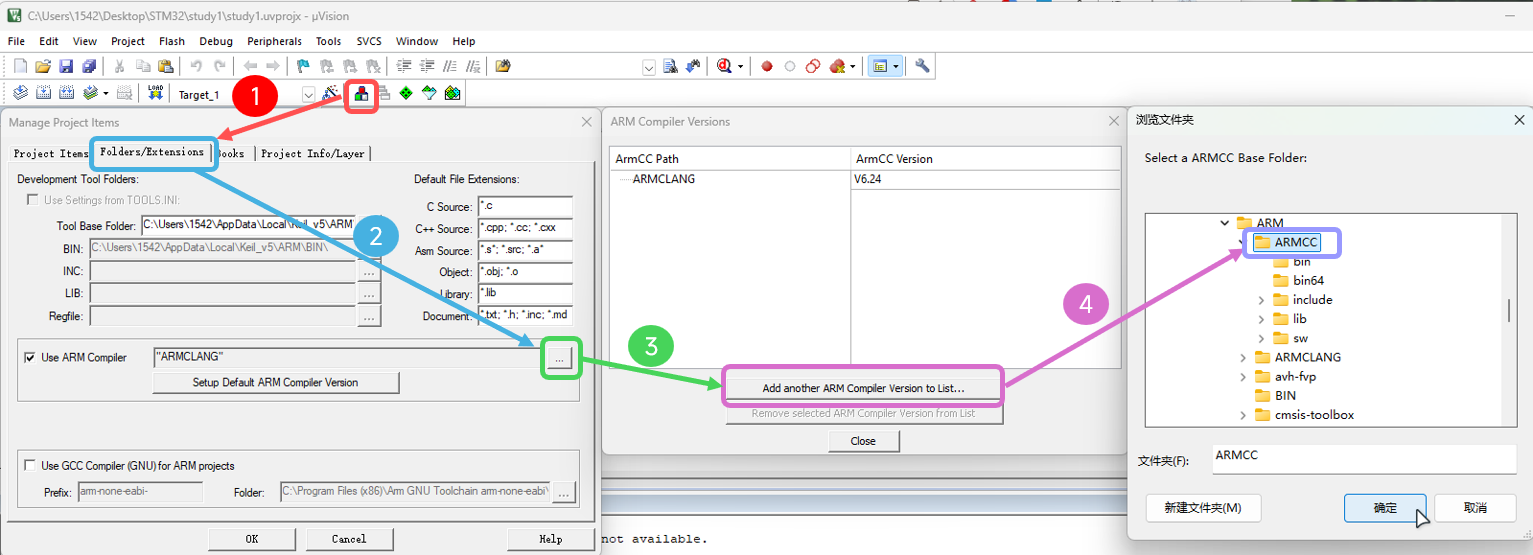Confirm folder selection with 确定 button

click(x=1386, y=507)
